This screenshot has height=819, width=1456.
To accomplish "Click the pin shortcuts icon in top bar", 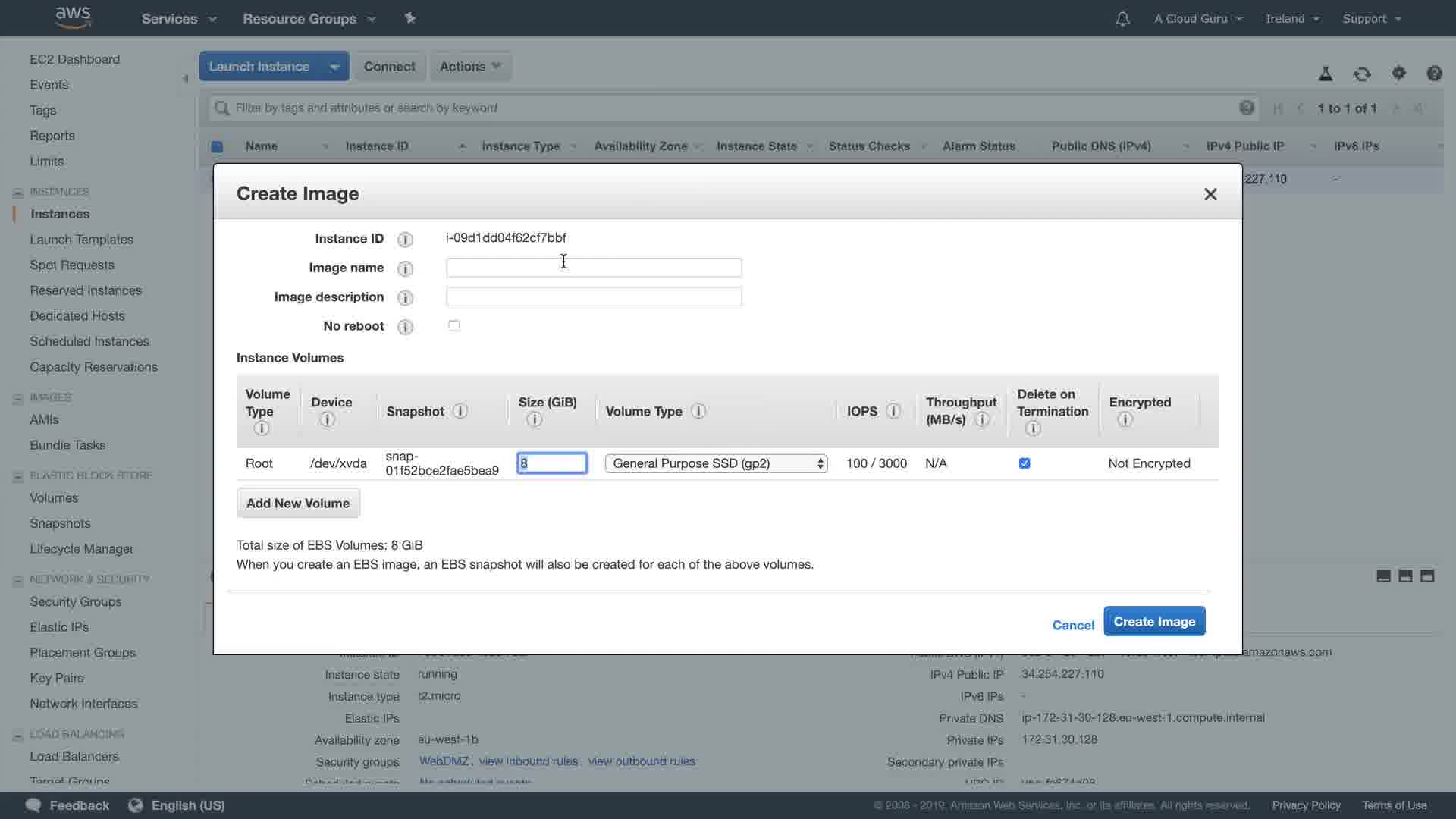I will click(x=409, y=18).
